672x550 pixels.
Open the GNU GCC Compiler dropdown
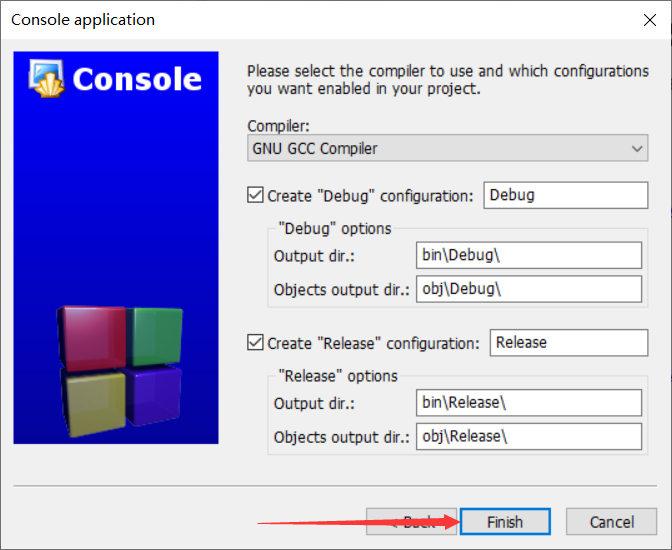[x=447, y=148]
